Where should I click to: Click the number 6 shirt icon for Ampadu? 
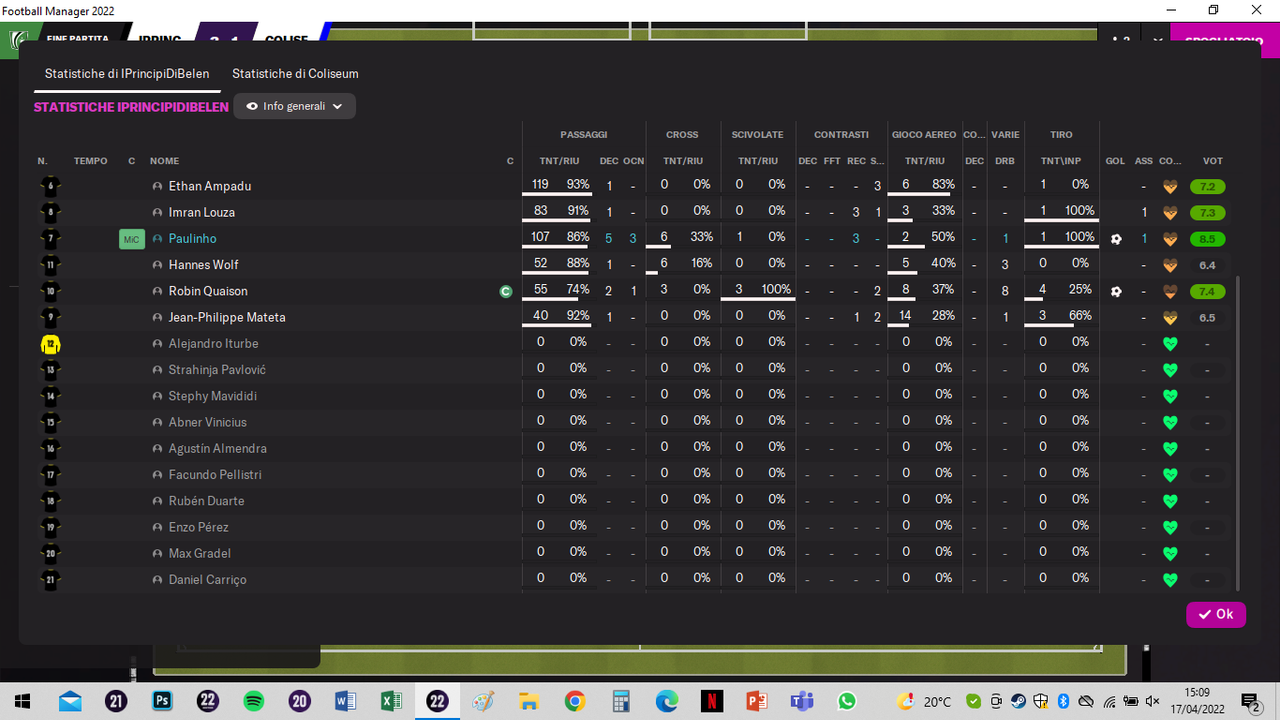pyautogui.click(x=50, y=186)
